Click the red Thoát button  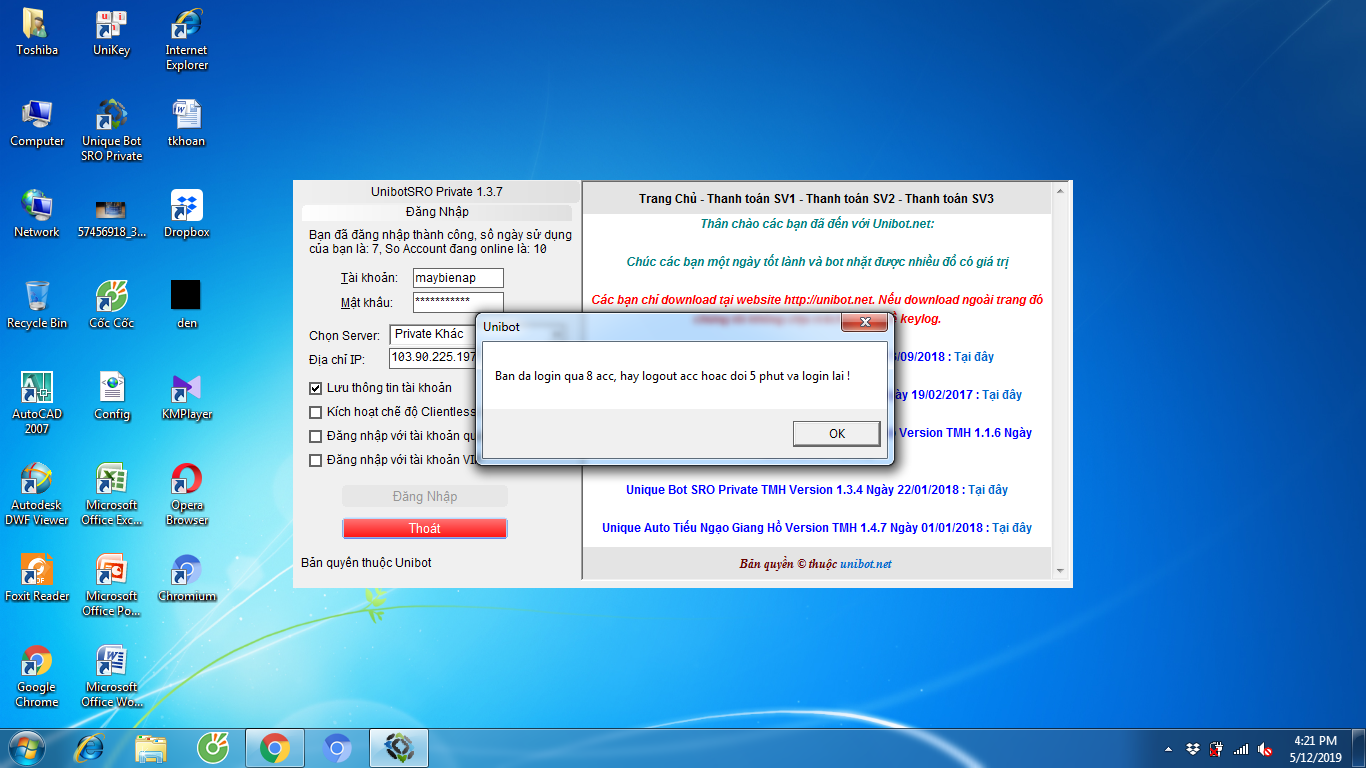coord(425,528)
